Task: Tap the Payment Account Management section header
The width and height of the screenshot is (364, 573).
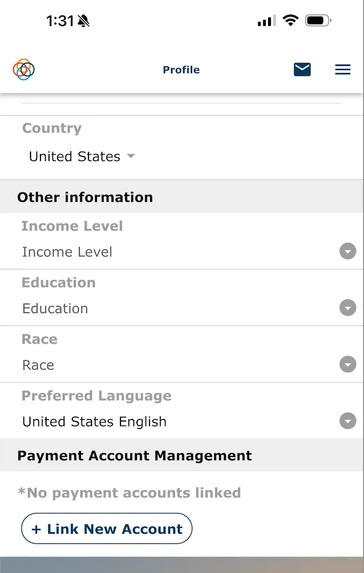Action: tap(134, 456)
